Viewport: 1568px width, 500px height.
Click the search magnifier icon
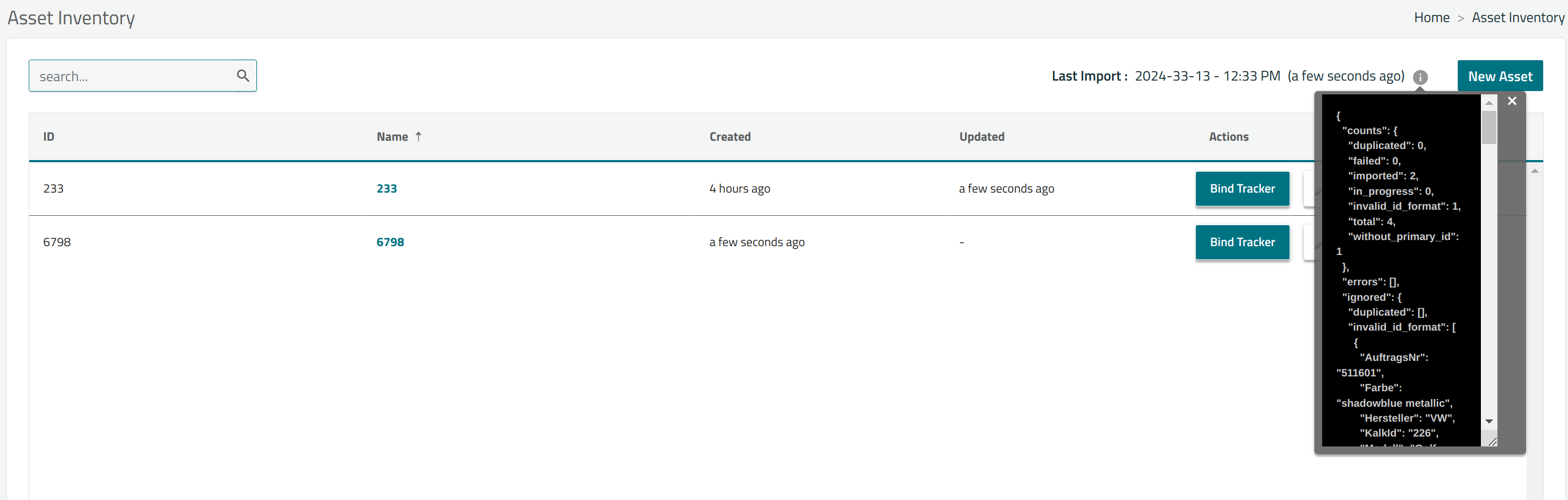pos(243,76)
